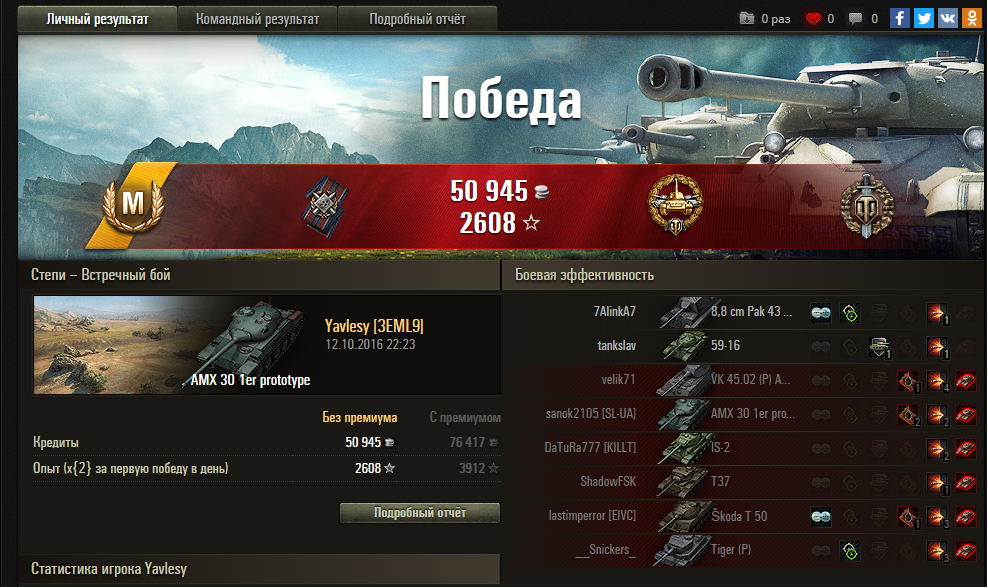Image resolution: width=988 pixels, height=588 pixels.
Task: Click the replay download count icon
Action: click(747, 18)
